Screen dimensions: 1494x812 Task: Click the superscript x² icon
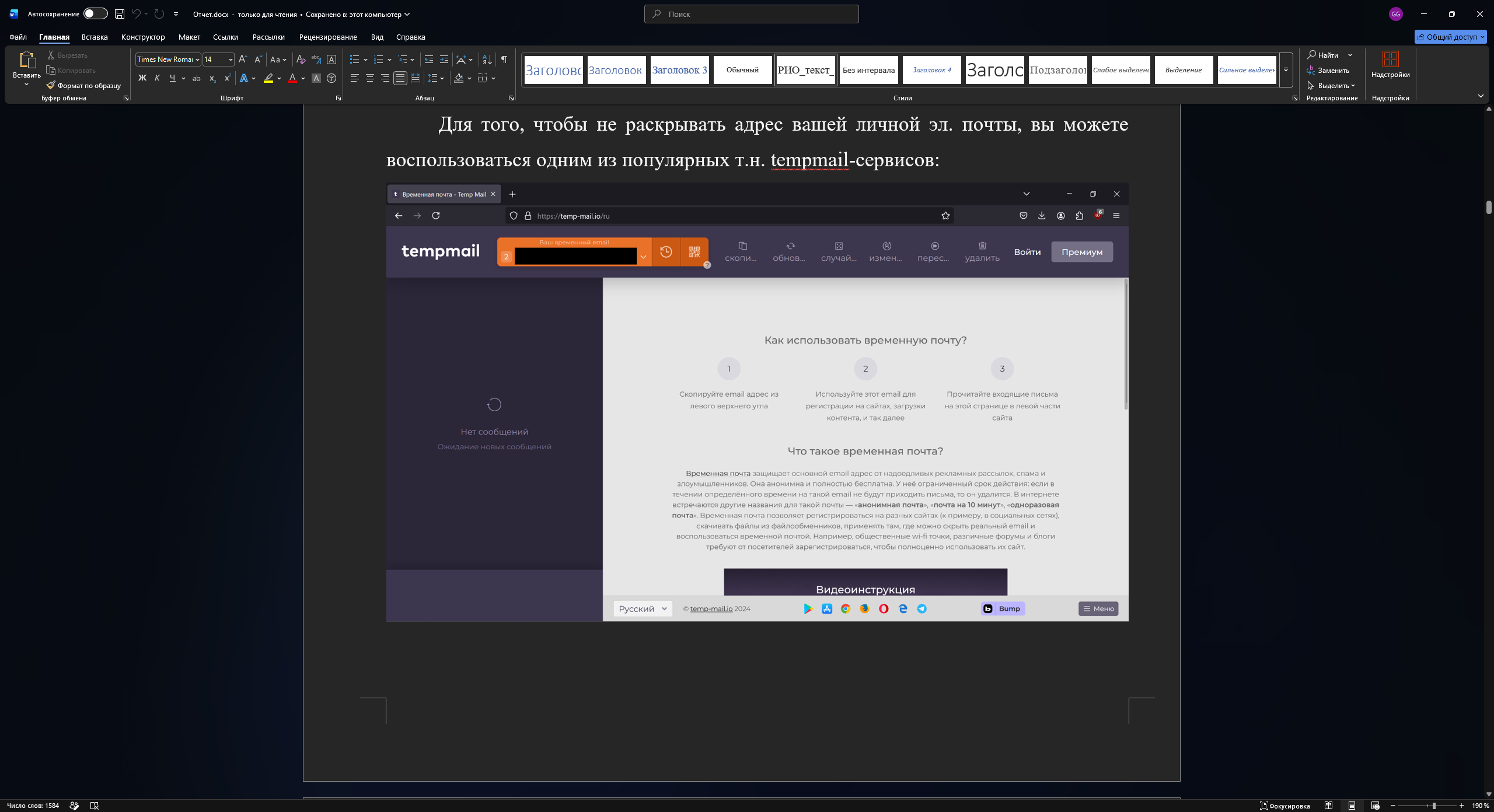(228, 78)
